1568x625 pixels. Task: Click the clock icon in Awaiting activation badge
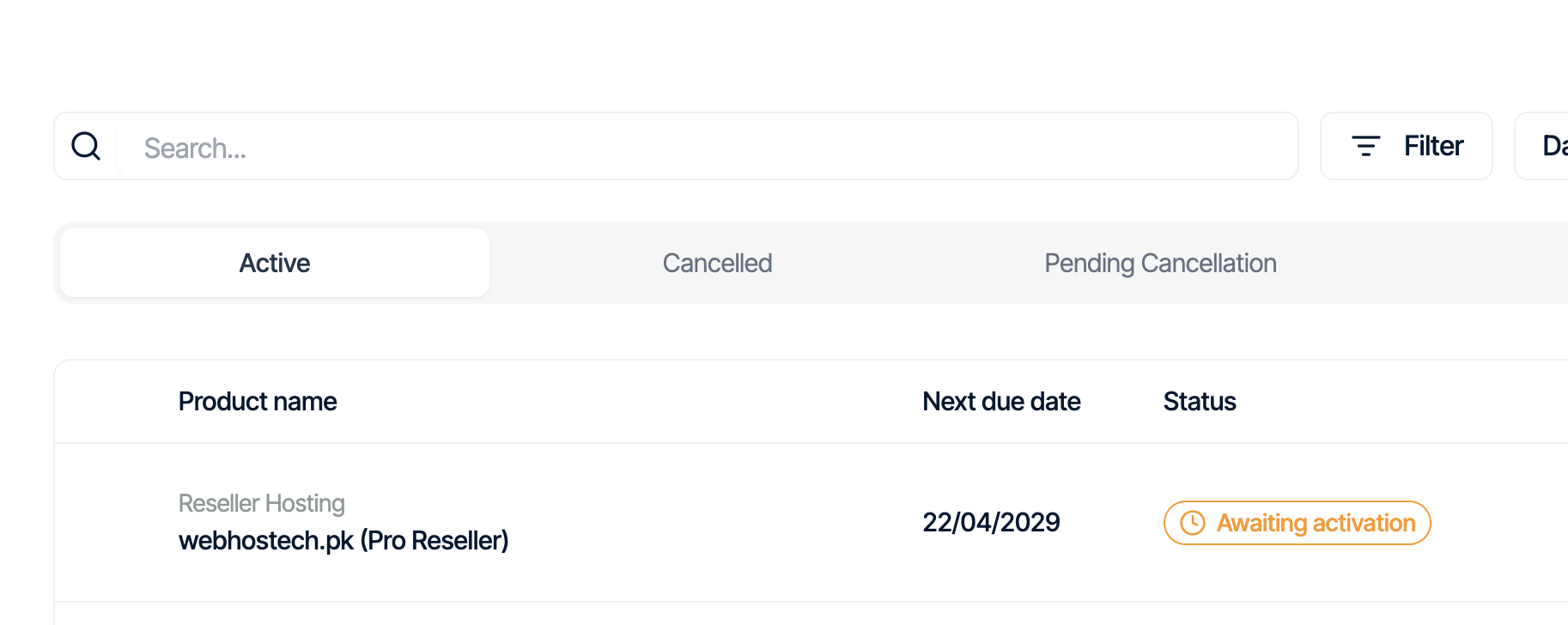tap(1194, 523)
